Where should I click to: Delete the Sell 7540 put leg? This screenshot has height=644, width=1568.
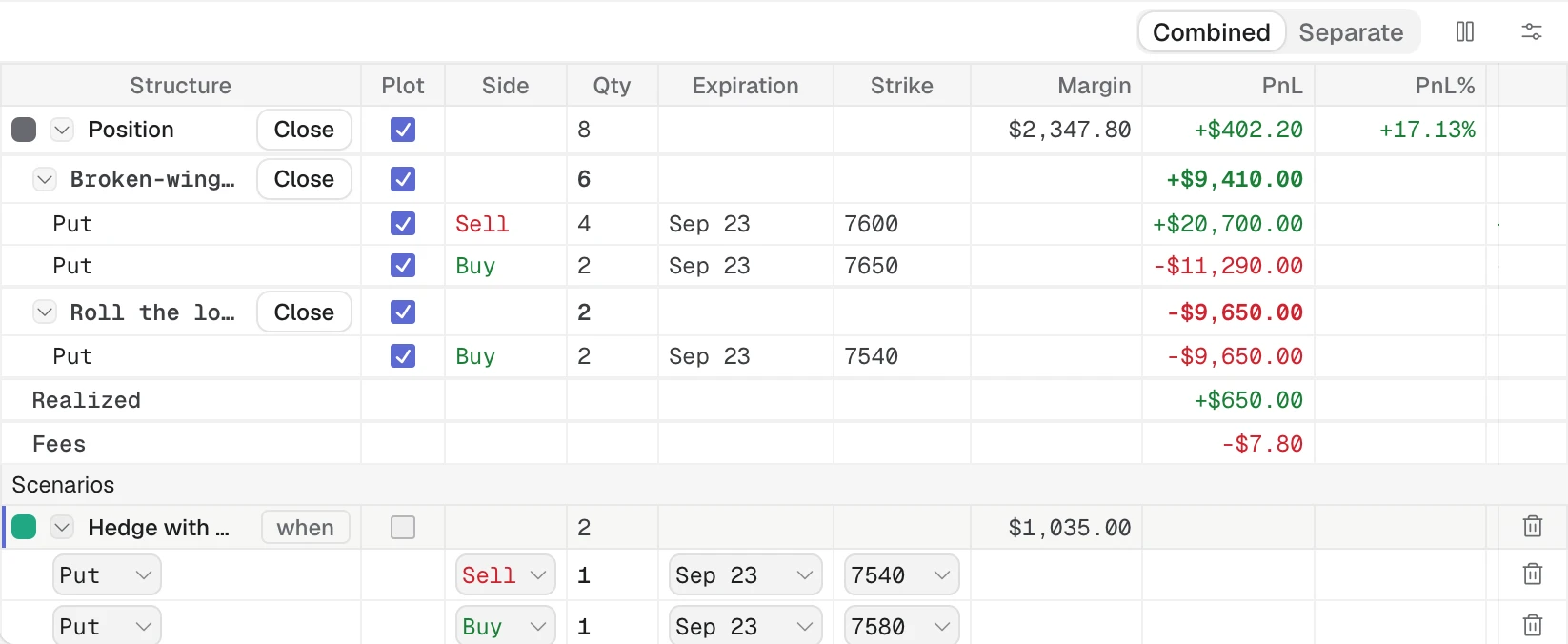point(1533,574)
